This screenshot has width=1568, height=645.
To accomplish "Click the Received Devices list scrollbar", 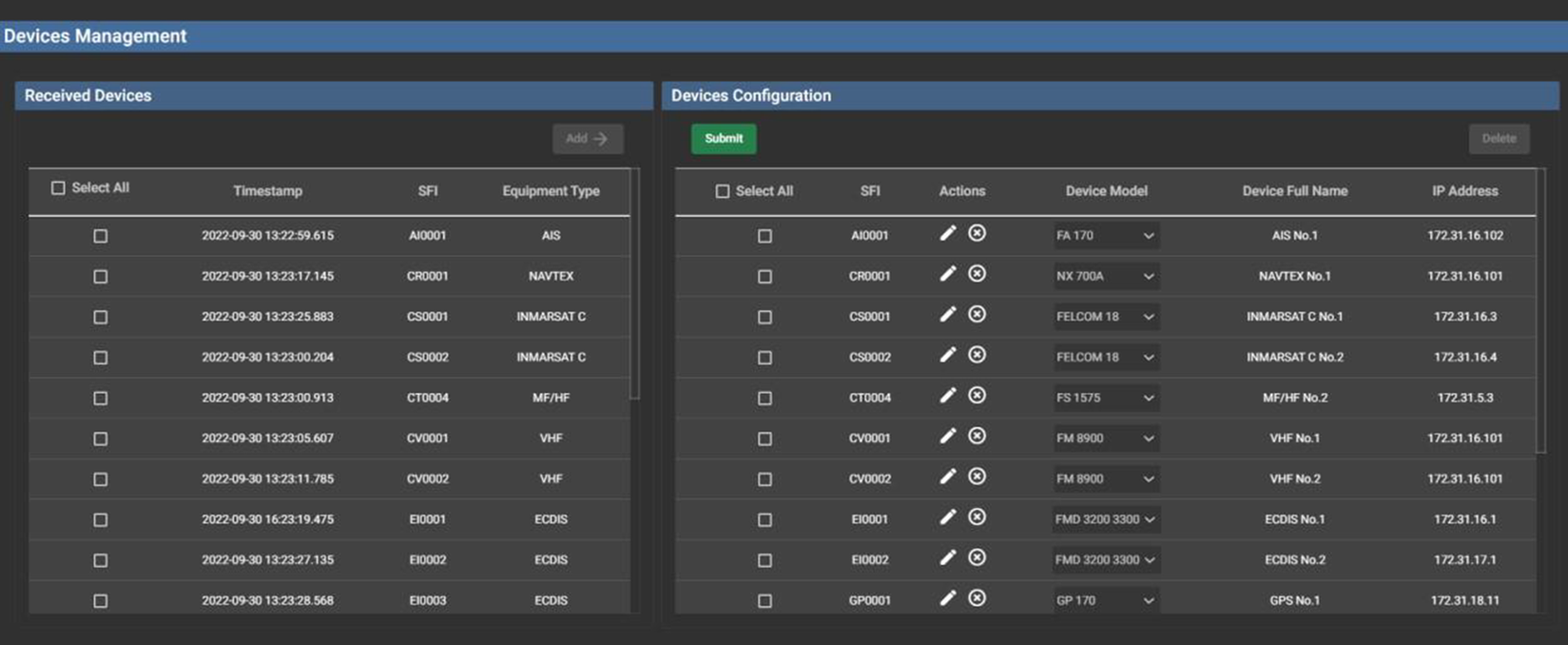I will 634,285.
